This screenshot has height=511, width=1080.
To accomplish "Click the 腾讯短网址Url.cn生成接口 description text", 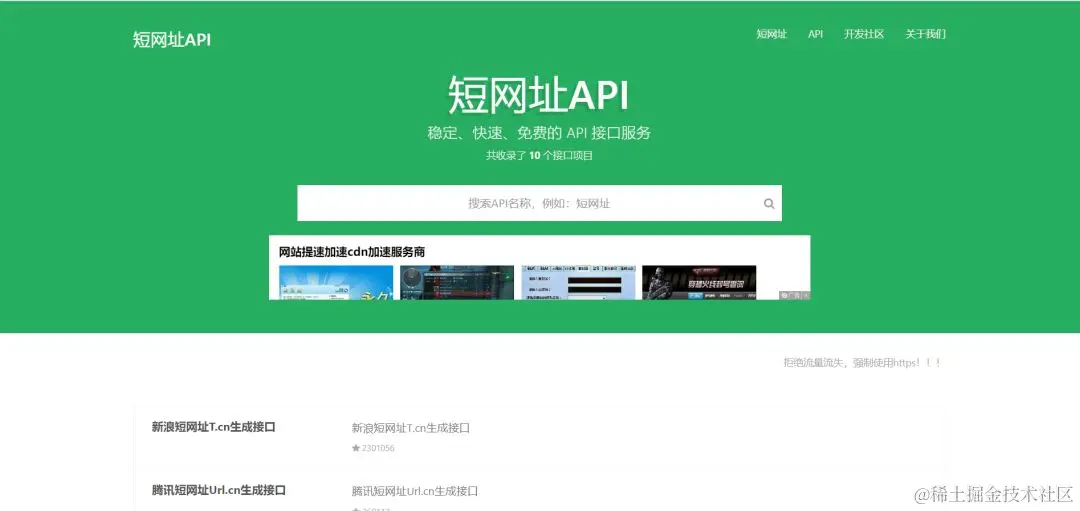I will 415,491.
